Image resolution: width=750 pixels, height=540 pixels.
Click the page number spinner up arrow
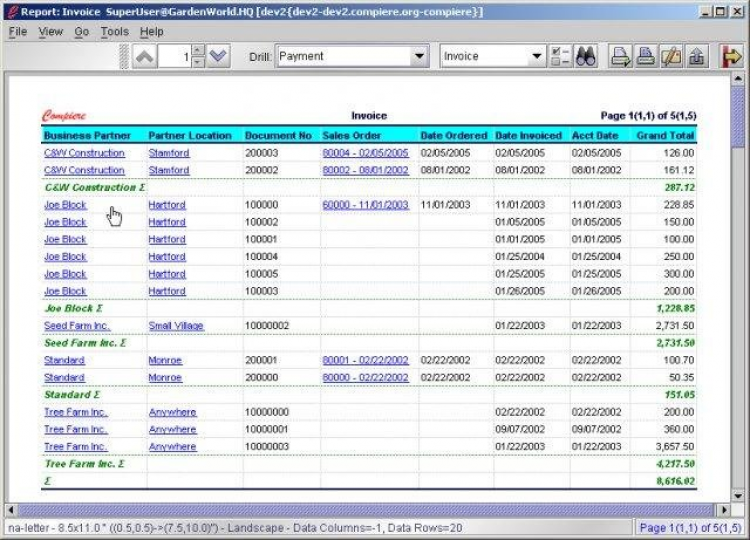(x=198, y=50)
